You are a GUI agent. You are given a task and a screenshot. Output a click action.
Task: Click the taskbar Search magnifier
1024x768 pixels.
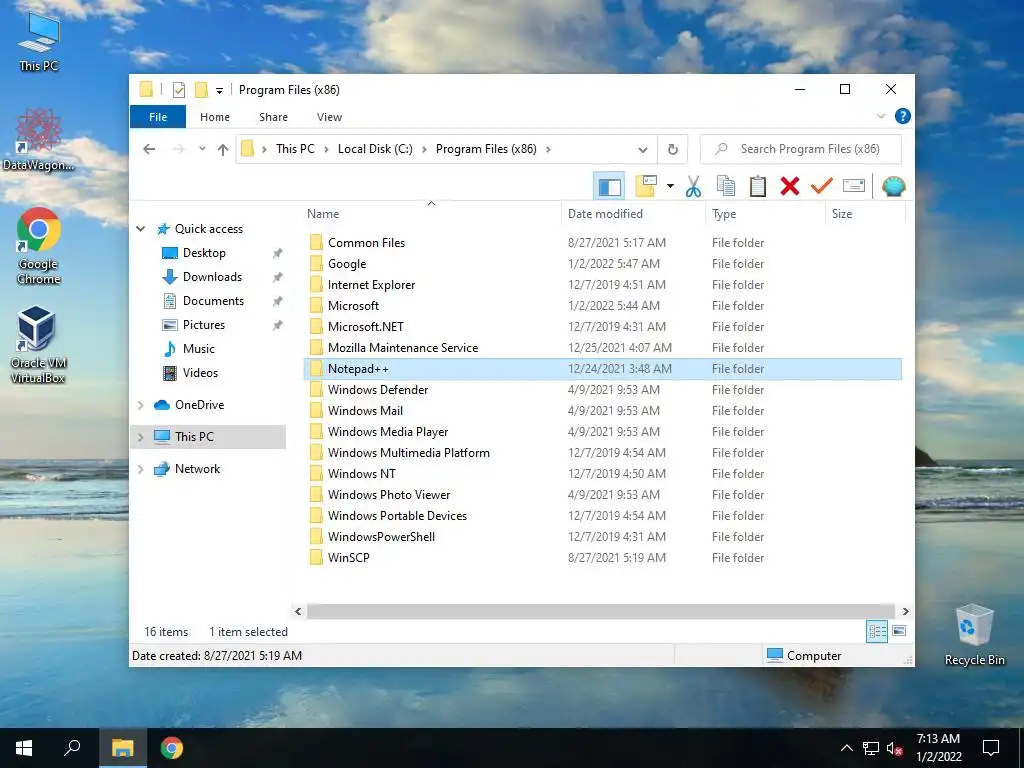(72, 748)
